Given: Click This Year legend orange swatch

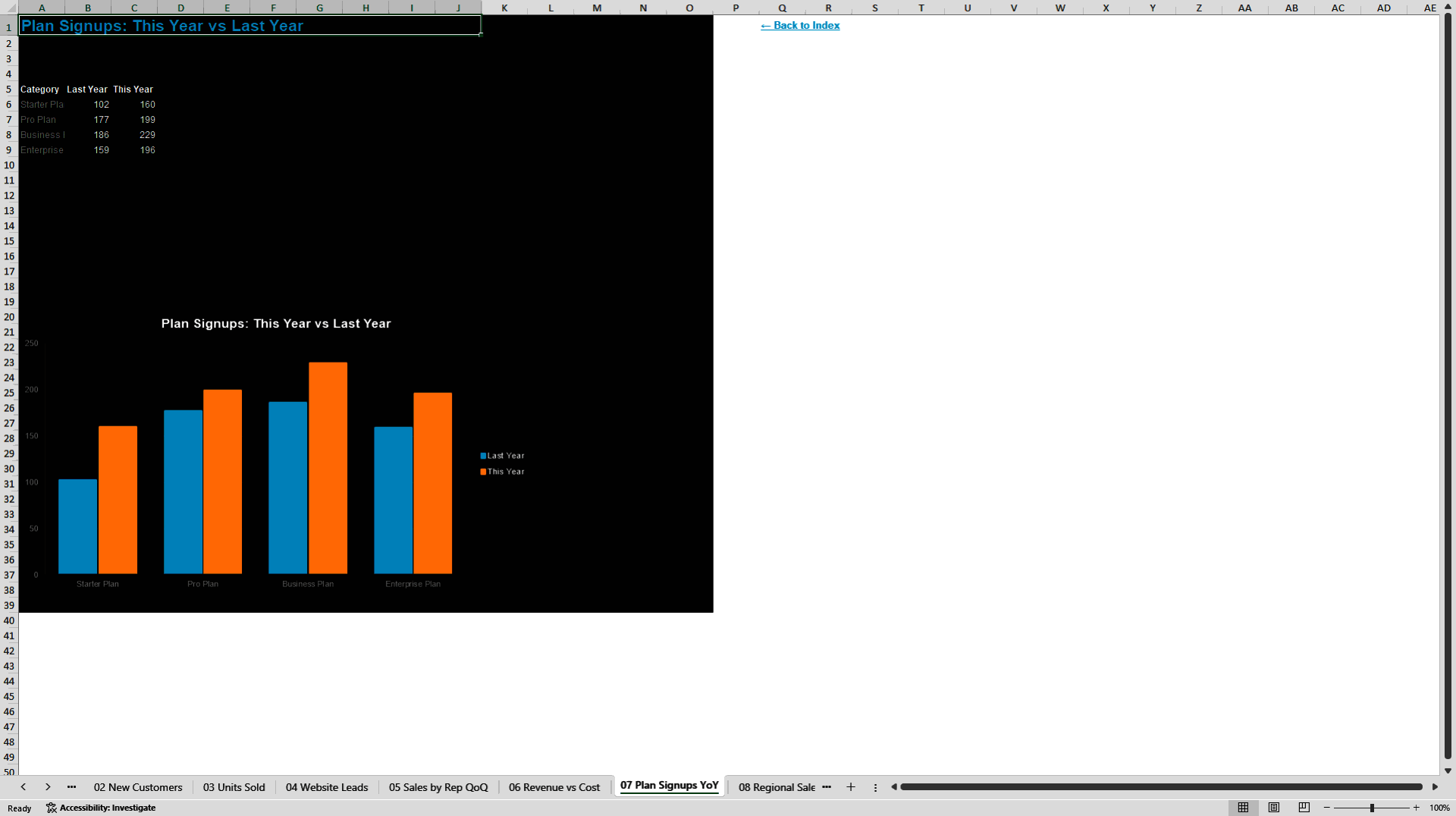Looking at the screenshot, I should tap(483, 472).
